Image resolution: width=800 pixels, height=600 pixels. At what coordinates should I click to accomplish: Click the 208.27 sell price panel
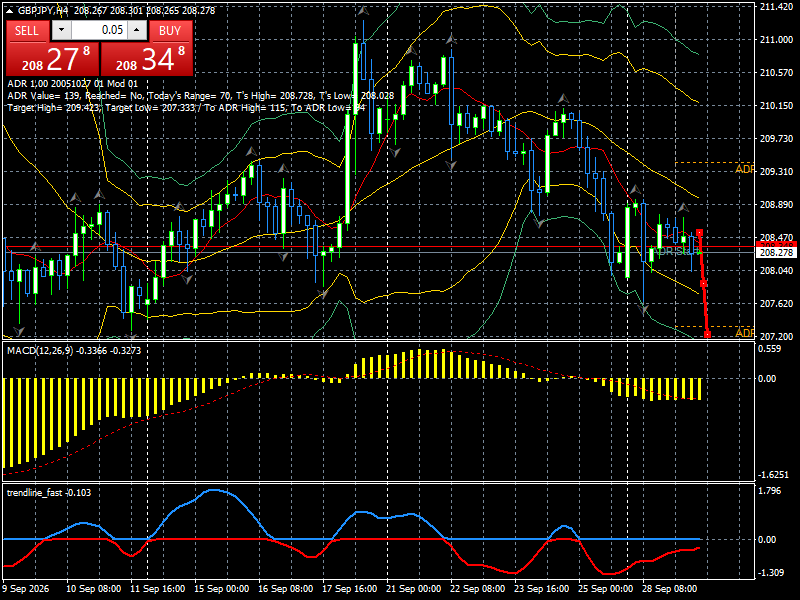53,59
